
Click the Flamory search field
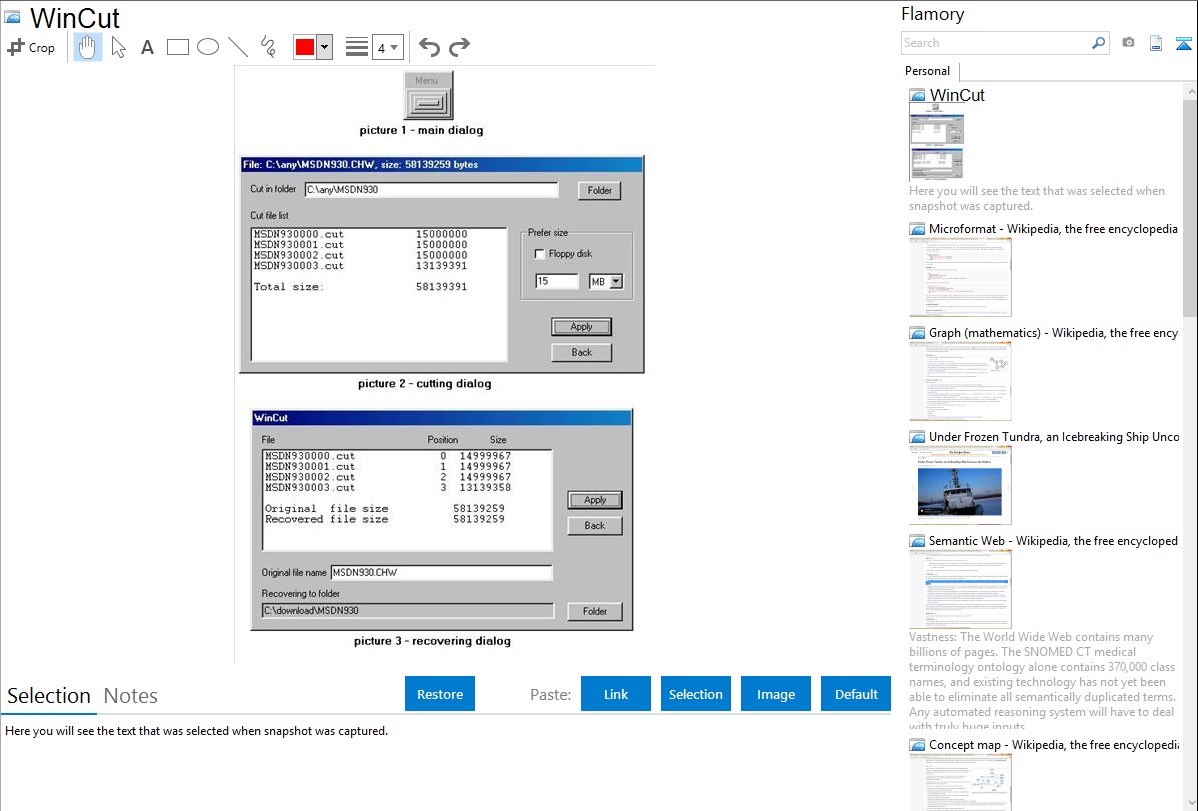click(996, 43)
